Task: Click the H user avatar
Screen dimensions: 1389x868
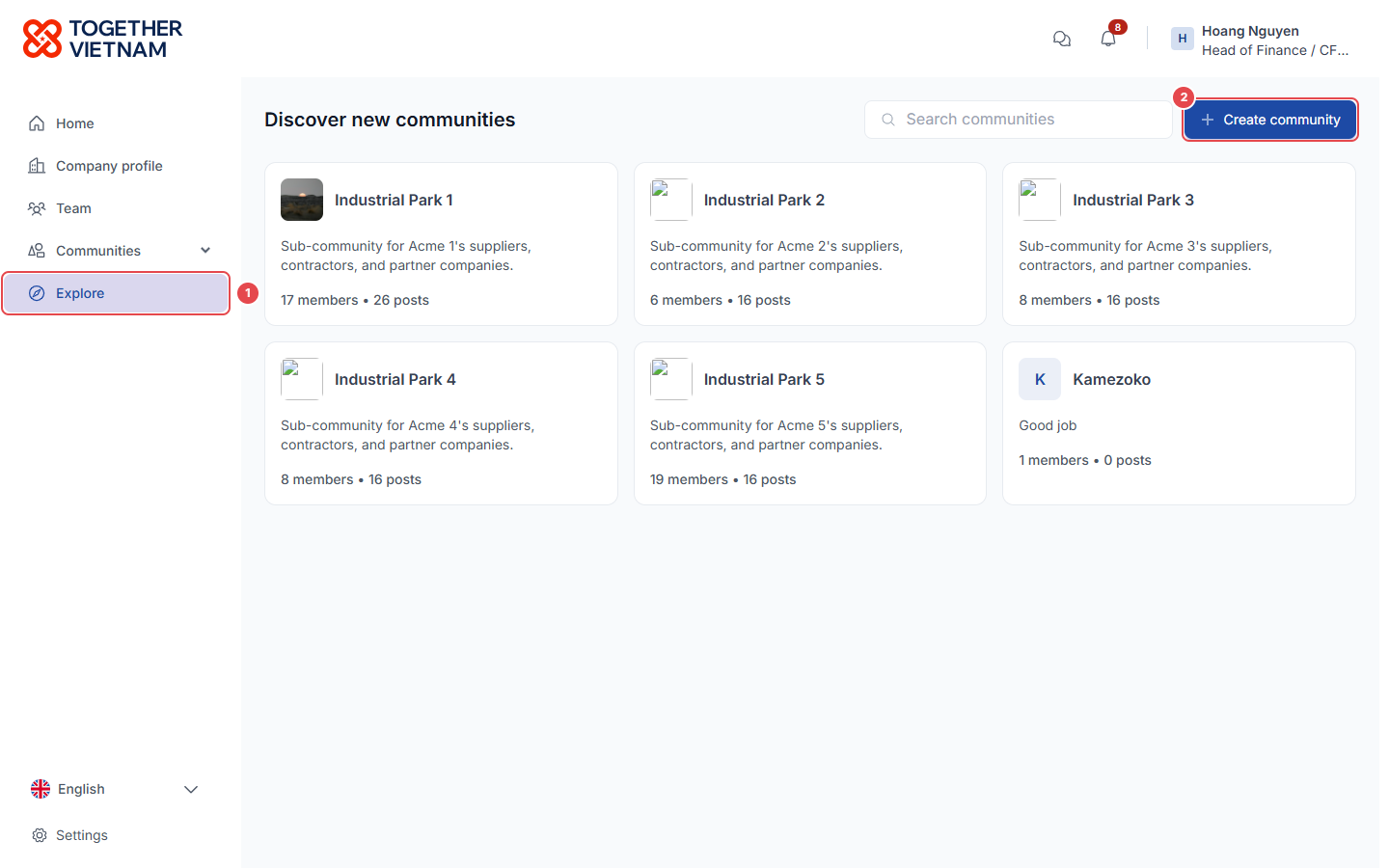Action: [x=1183, y=39]
